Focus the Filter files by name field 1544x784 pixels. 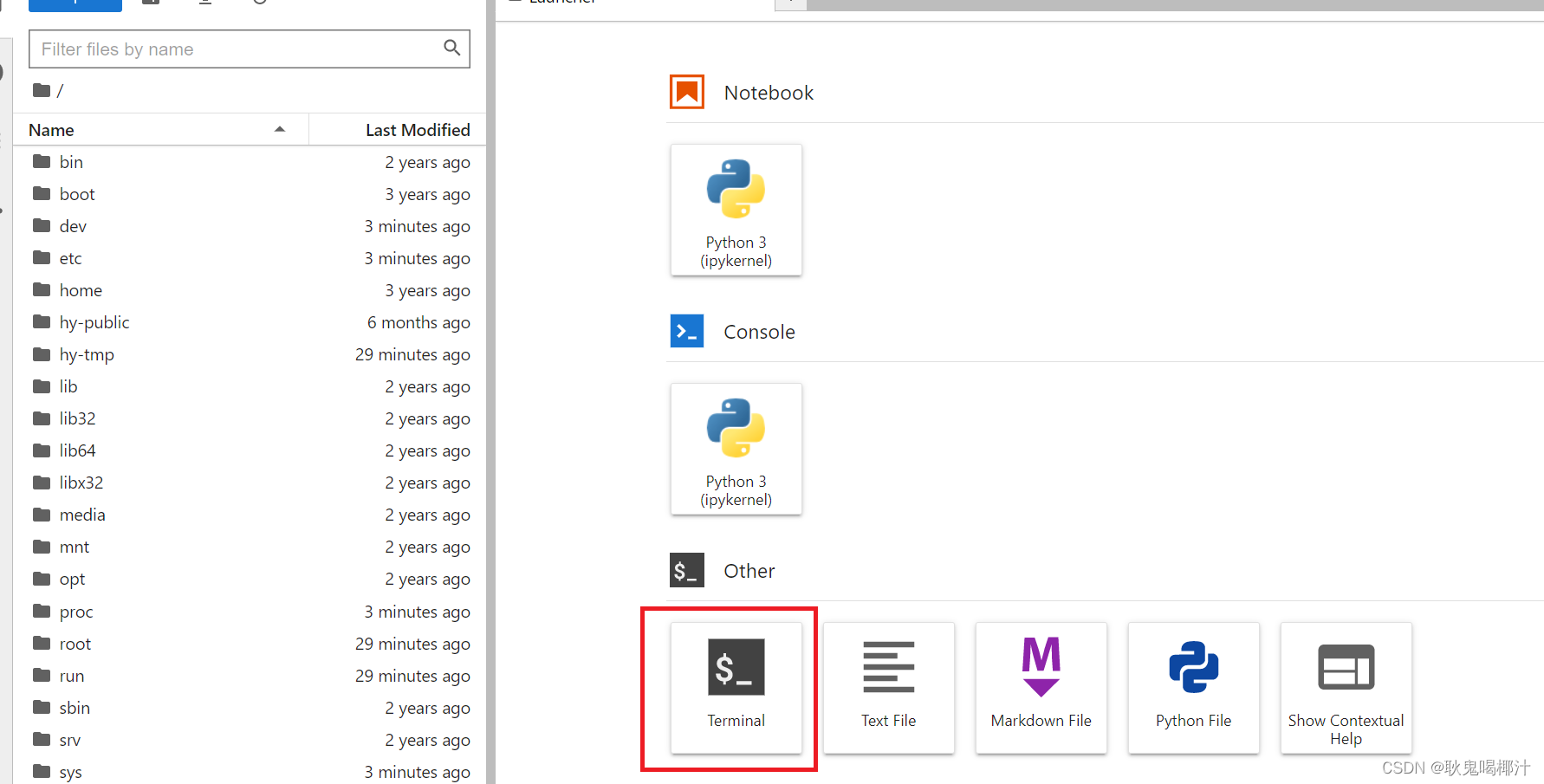(250, 49)
